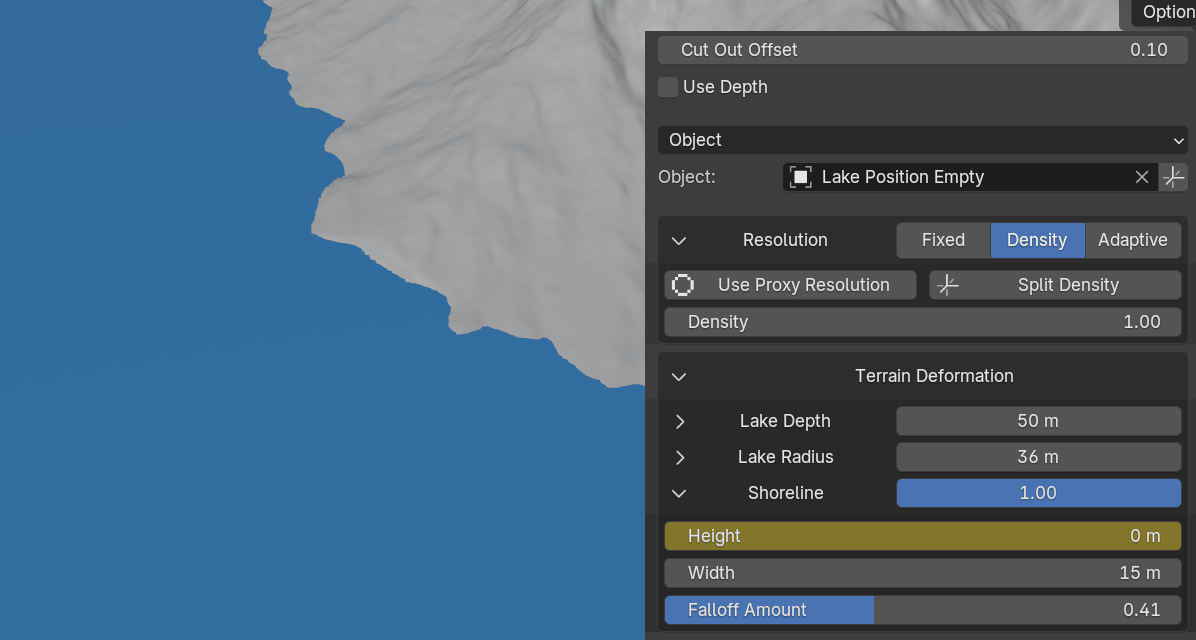Switch resolution mode to Adaptive
1196x640 pixels.
[1132, 240]
